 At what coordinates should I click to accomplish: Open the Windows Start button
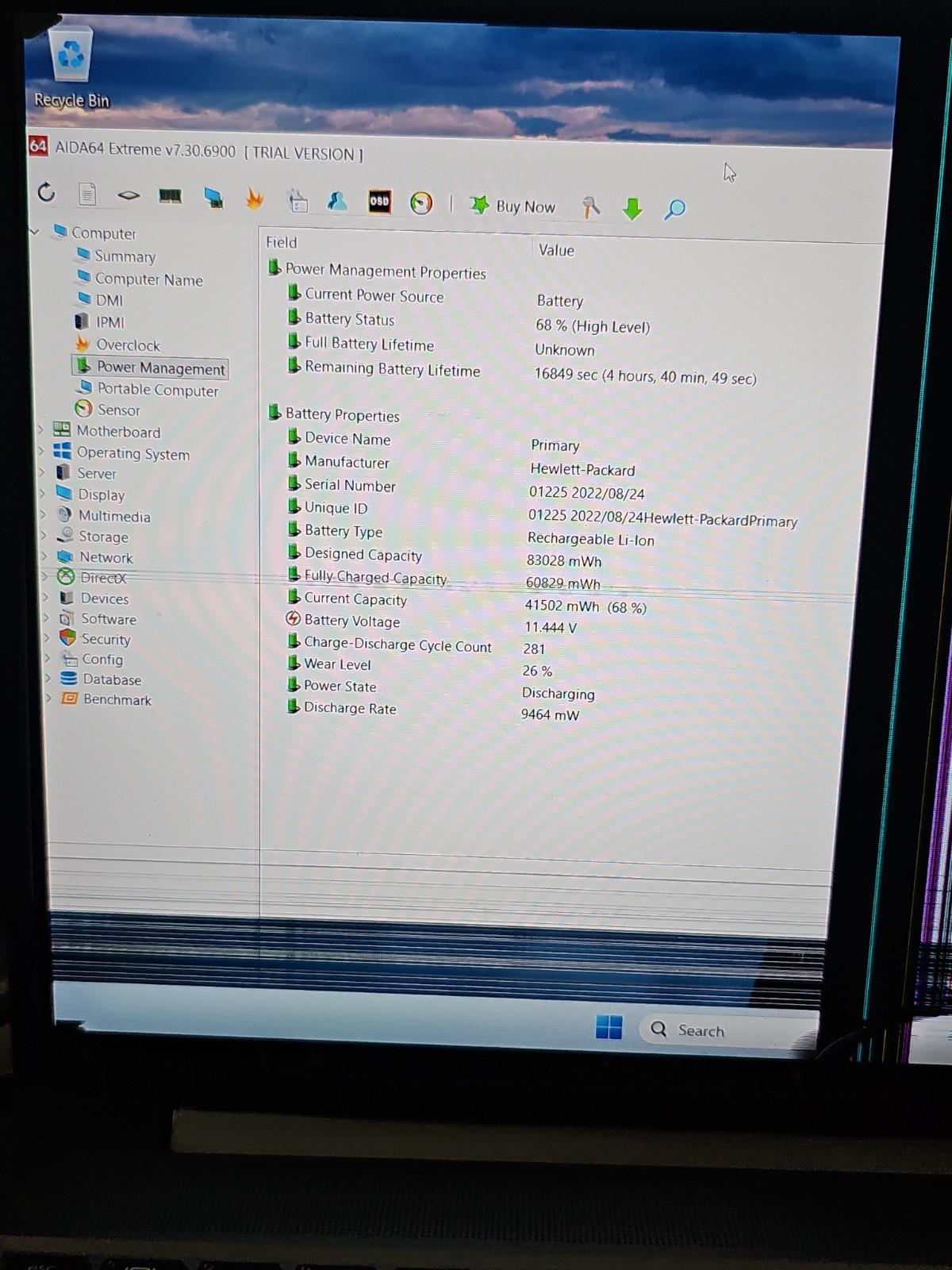[608, 1027]
